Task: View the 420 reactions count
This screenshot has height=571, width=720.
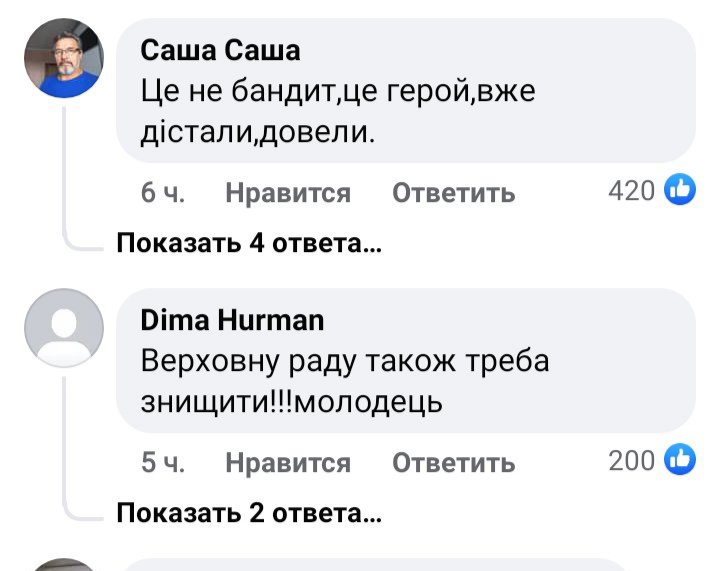Action: (x=631, y=190)
